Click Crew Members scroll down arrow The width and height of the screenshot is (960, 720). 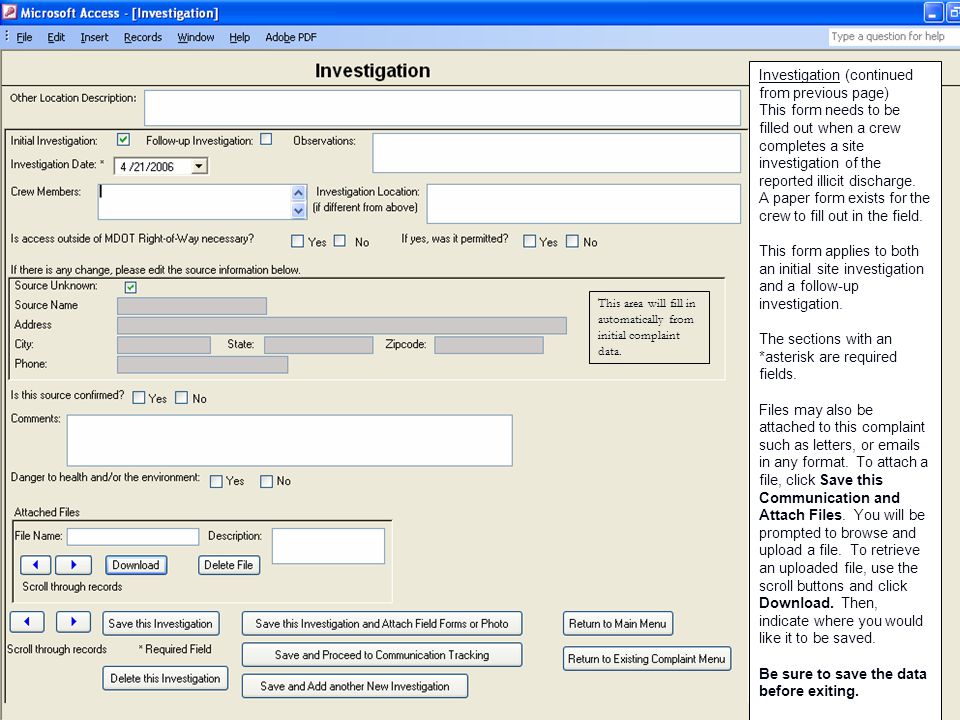298,210
